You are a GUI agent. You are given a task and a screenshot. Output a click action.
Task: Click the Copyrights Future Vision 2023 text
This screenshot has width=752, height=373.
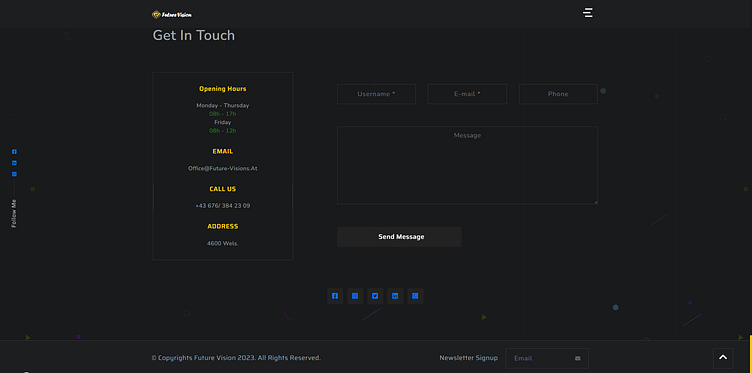(236, 358)
